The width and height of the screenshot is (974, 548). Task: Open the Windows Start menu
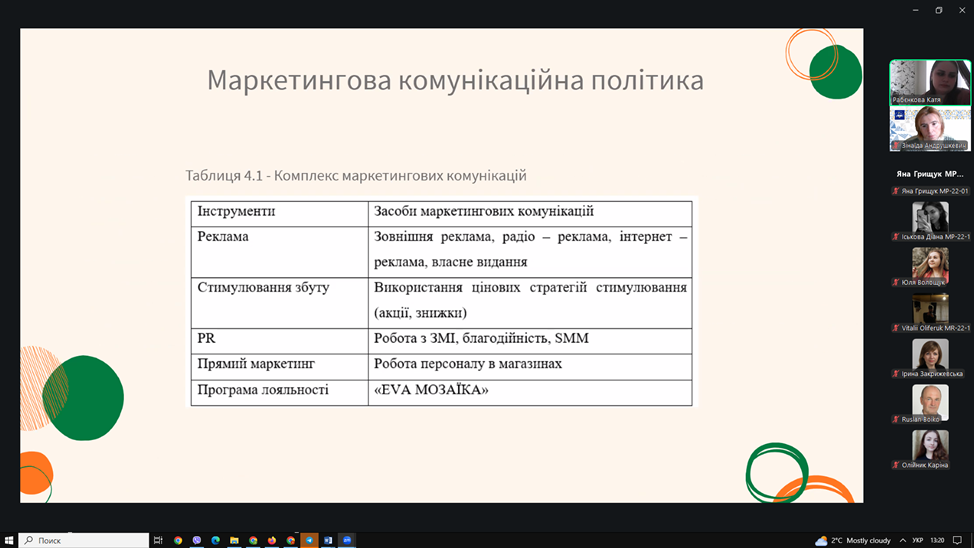coord(9,540)
